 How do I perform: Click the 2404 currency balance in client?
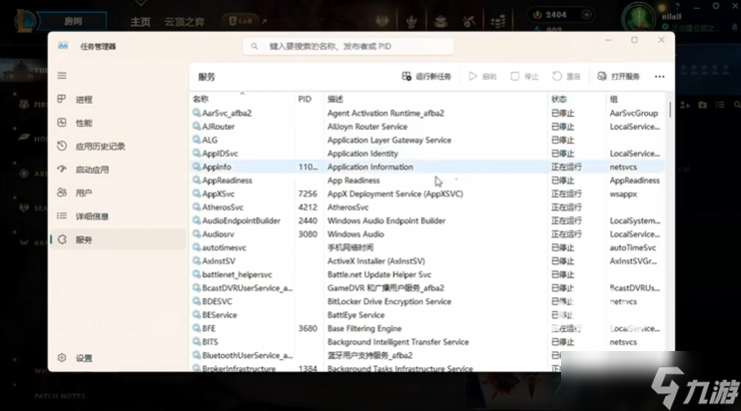(x=556, y=15)
